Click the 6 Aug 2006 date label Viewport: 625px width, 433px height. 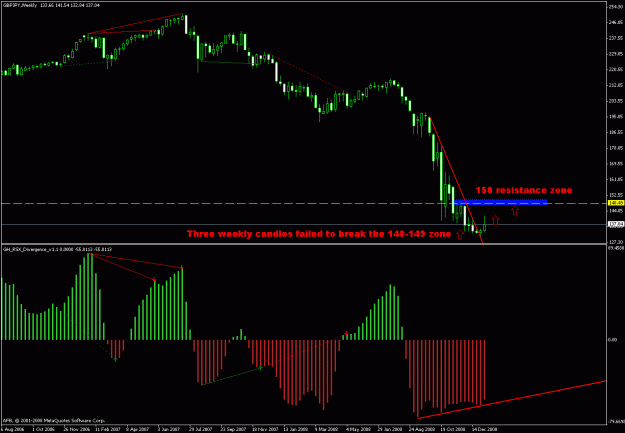tap(11, 429)
